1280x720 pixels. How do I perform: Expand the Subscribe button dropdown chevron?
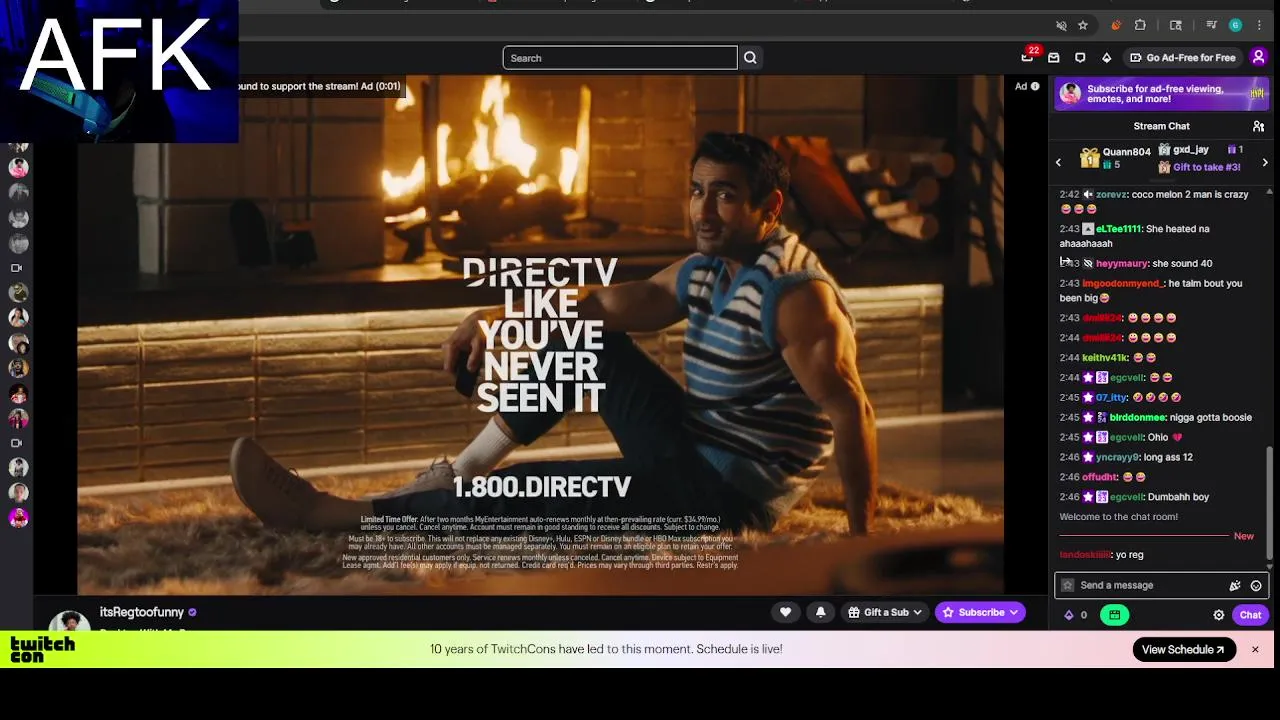click(x=1013, y=612)
